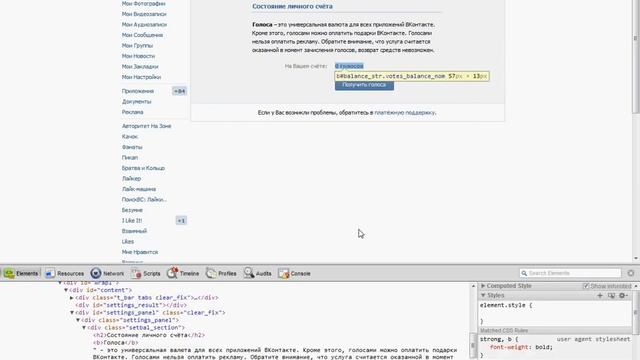640x360 pixels.
Task: Switch to the Network panel
Action: (107, 273)
